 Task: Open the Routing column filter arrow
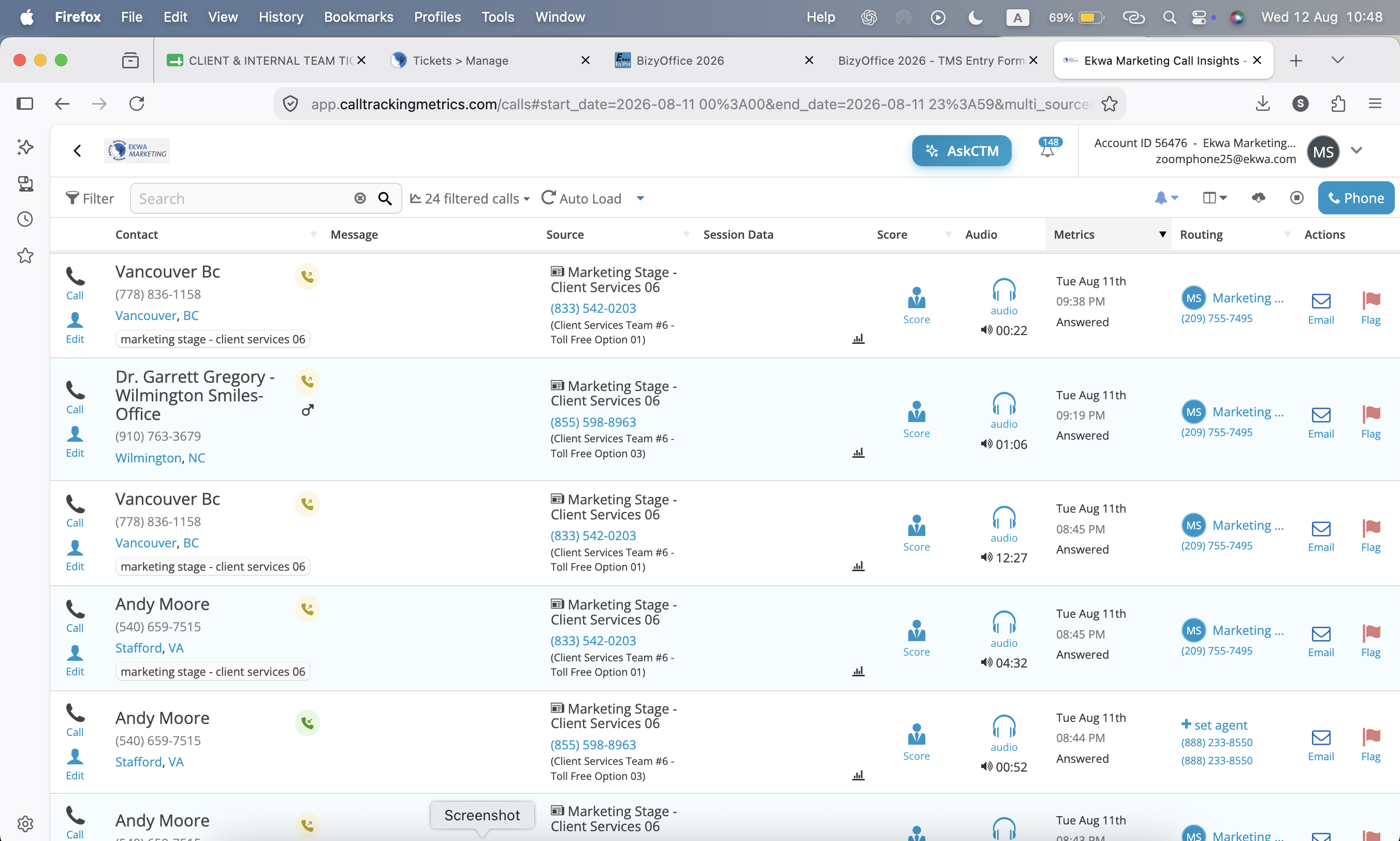pos(1287,235)
